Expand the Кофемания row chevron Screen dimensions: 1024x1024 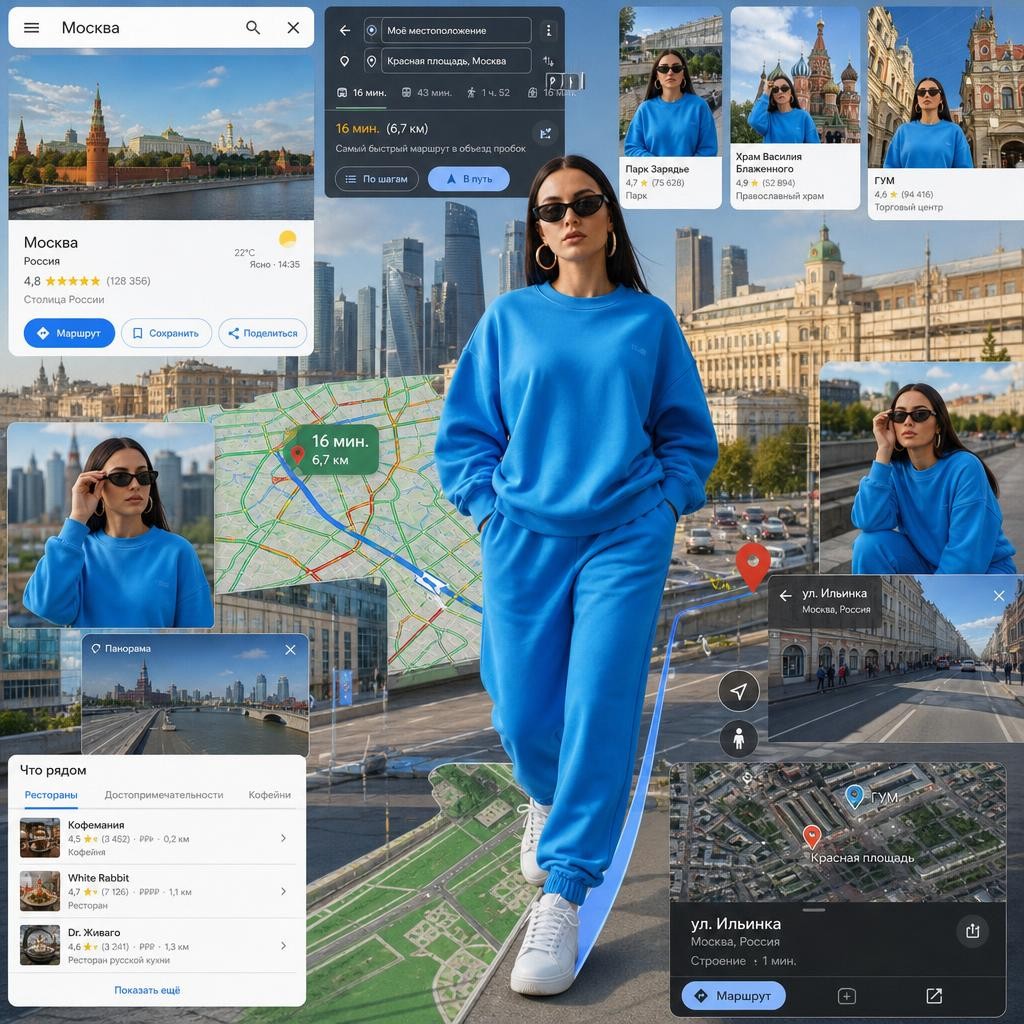(x=283, y=838)
